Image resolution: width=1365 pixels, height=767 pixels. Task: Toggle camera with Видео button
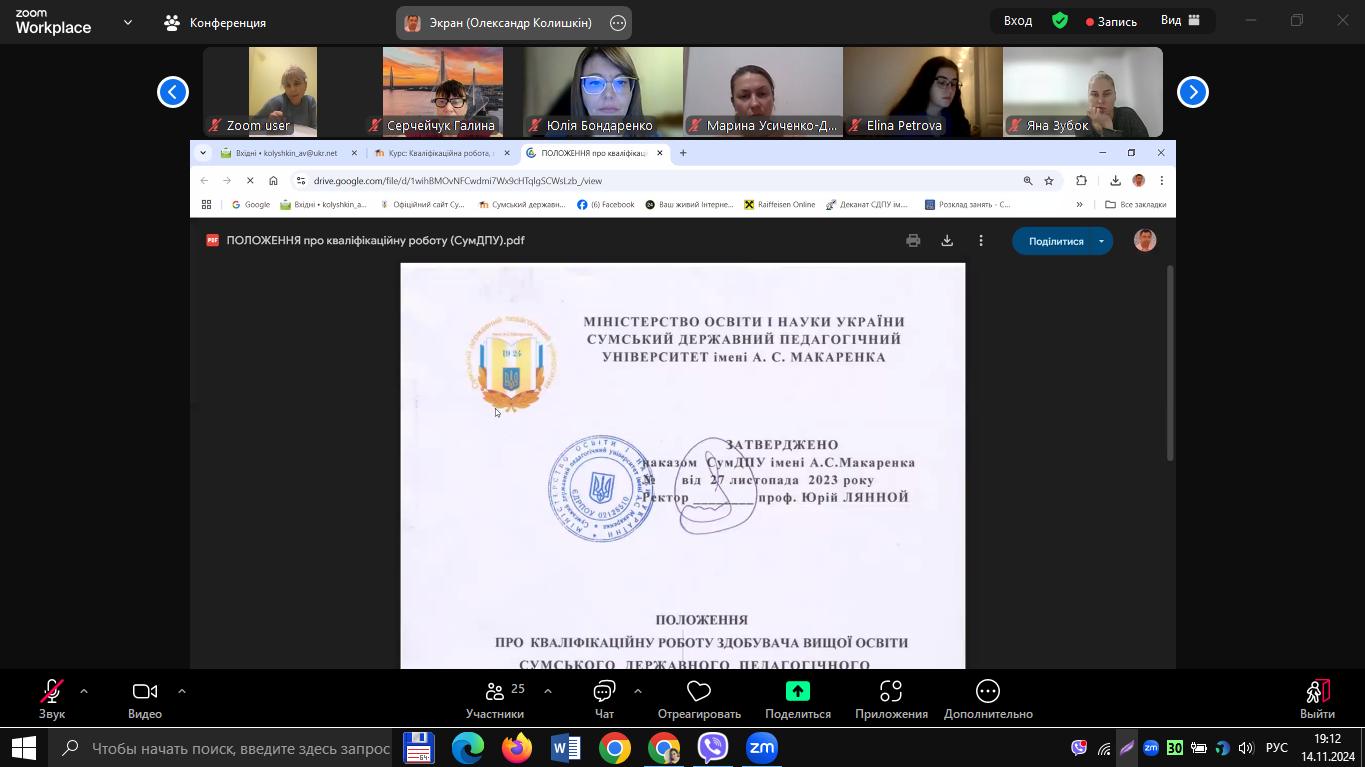point(145,698)
